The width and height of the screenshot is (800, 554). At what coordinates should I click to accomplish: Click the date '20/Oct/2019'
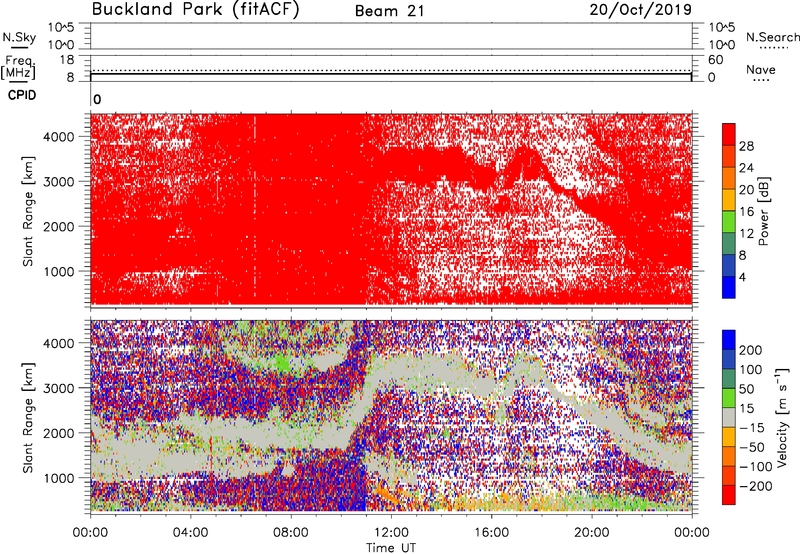pos(640,10)
